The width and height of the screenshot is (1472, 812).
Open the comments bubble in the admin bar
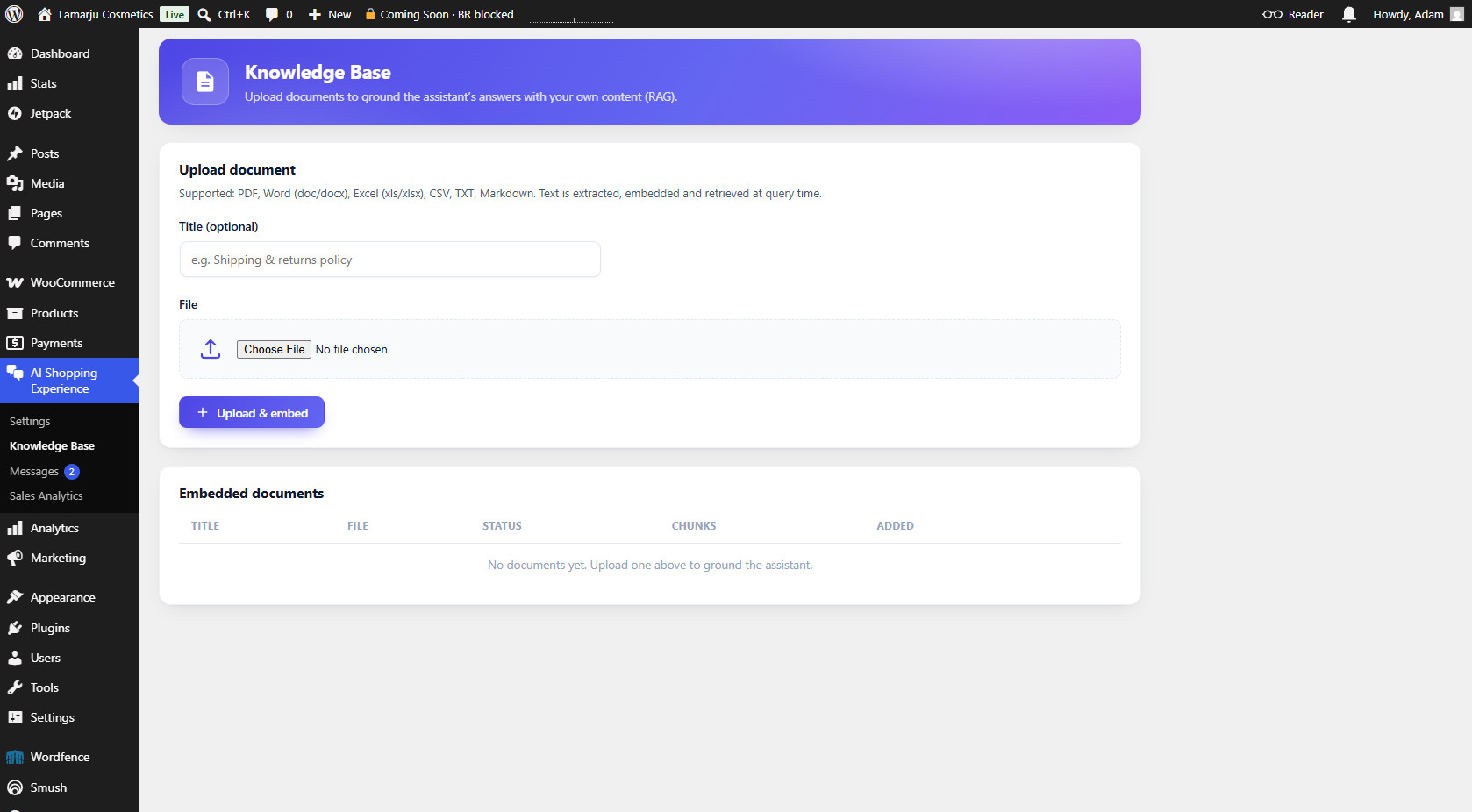[272, 14]
